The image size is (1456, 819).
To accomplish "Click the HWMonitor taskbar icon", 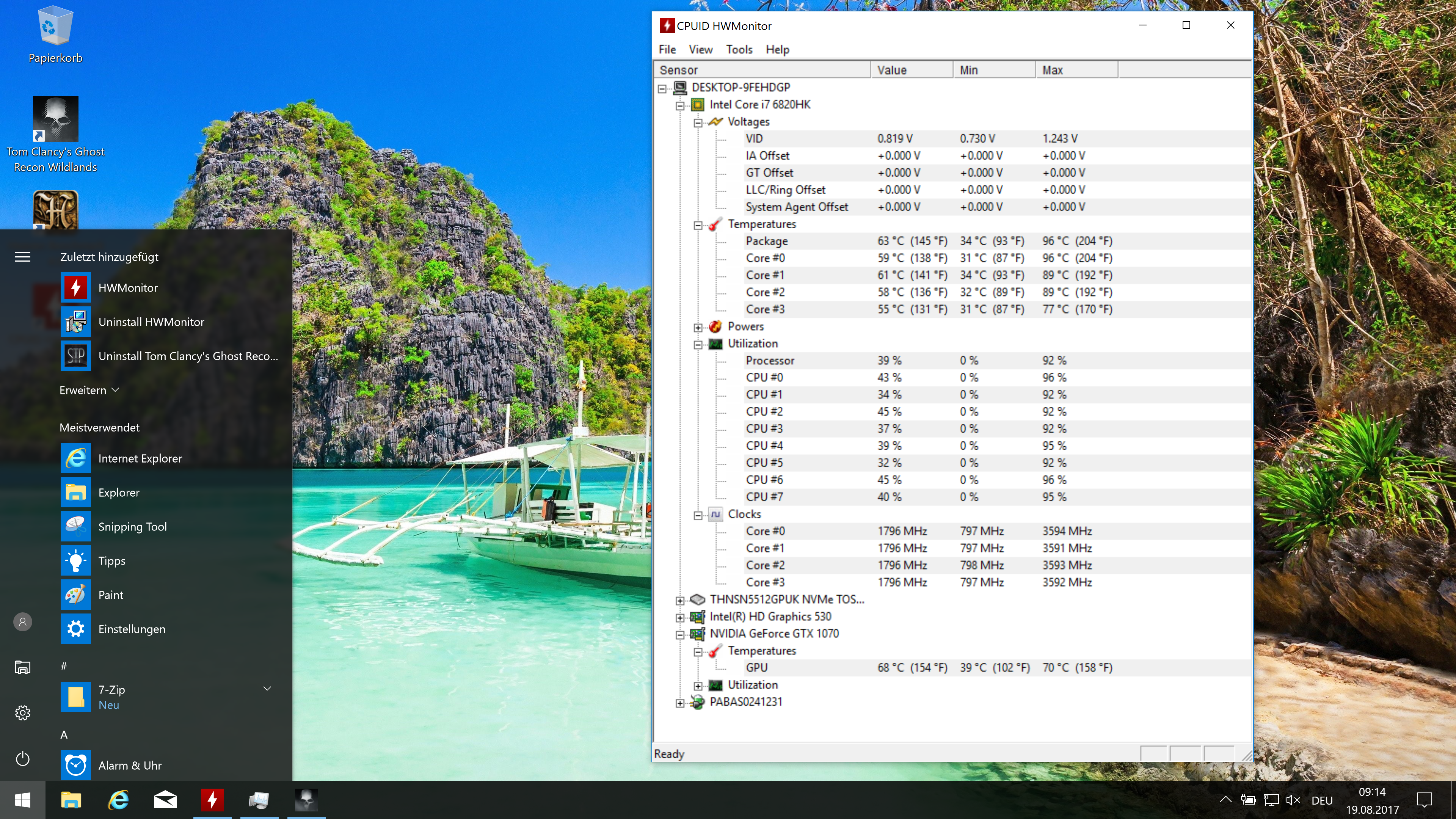I will pyautogui.click(x=212, y=800).
